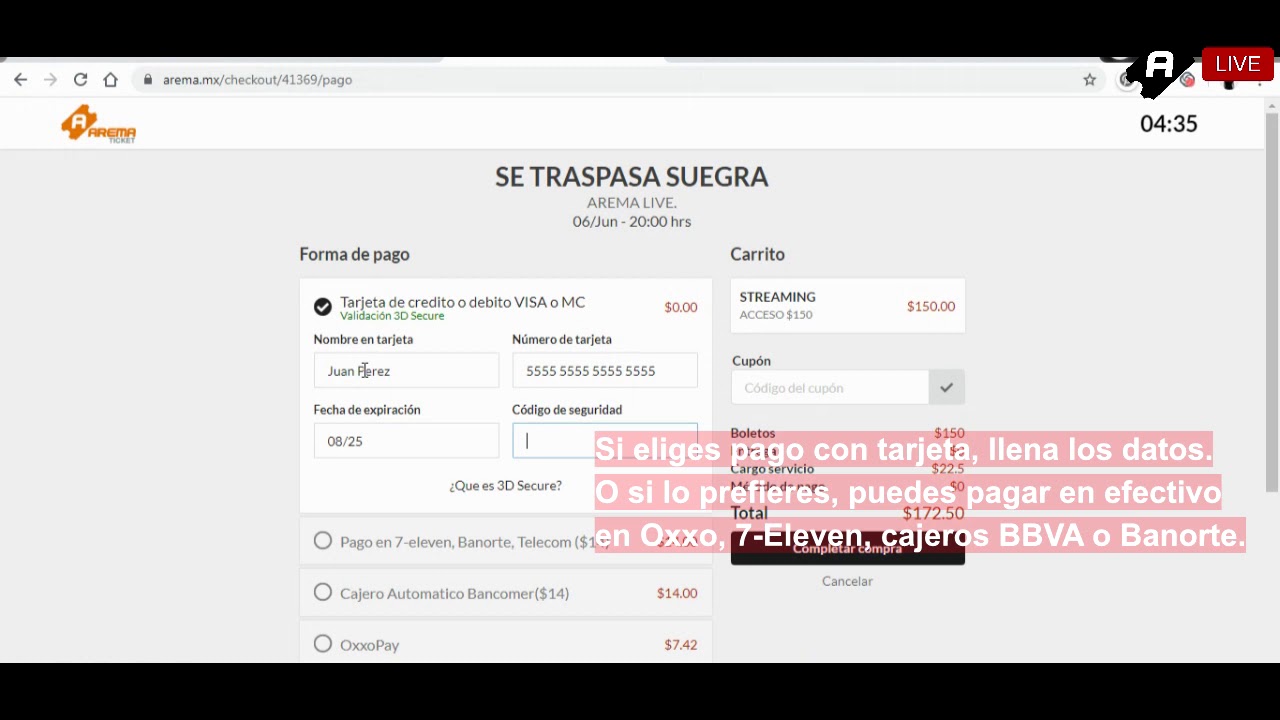Click the Validación 3D Secure text
This screenshot has height=720, width=1280.
point(392,316)
